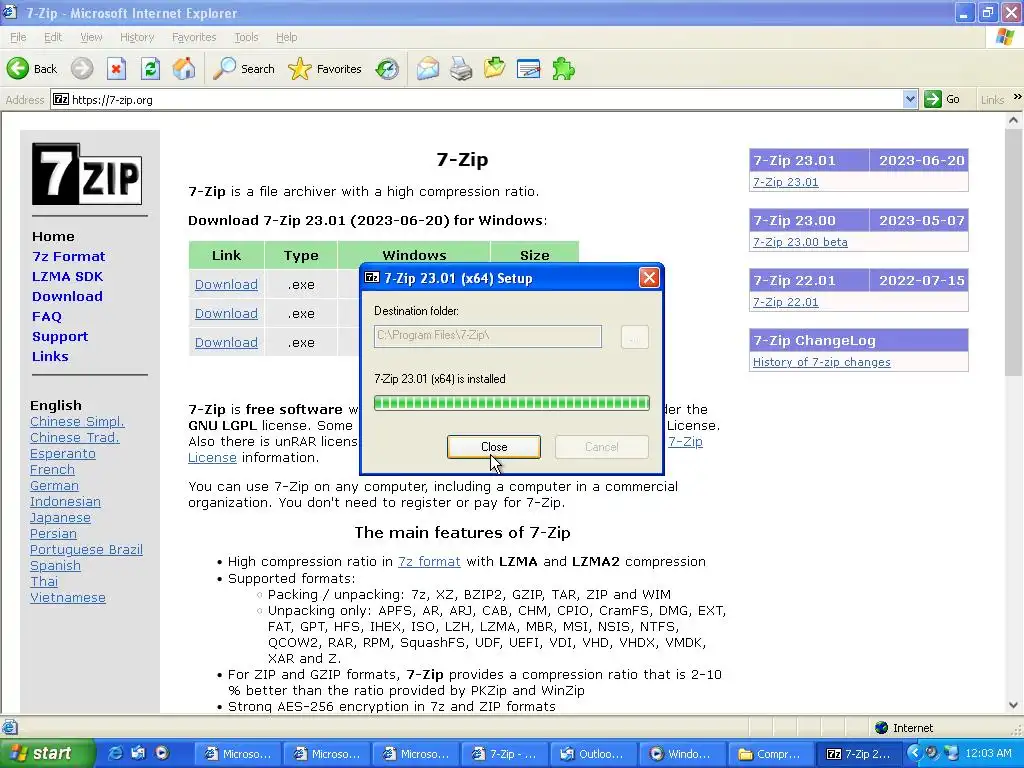Switch language to Portuguese Brazil

point(86,550)
